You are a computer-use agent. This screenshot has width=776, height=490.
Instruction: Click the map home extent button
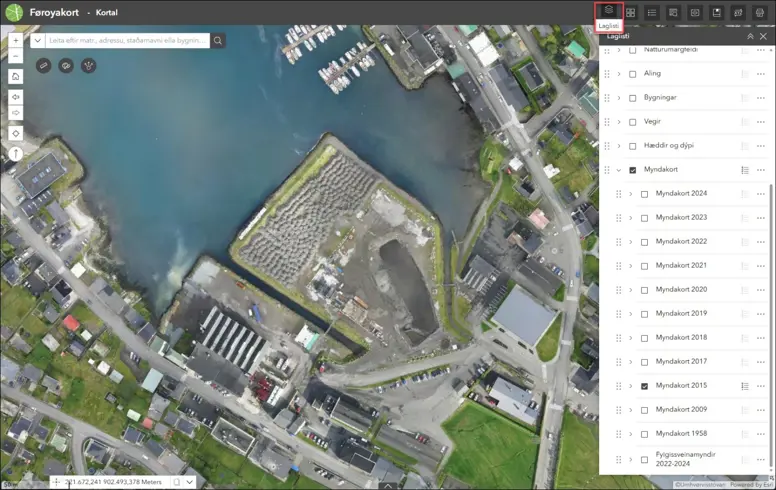[x=16, y=76]
